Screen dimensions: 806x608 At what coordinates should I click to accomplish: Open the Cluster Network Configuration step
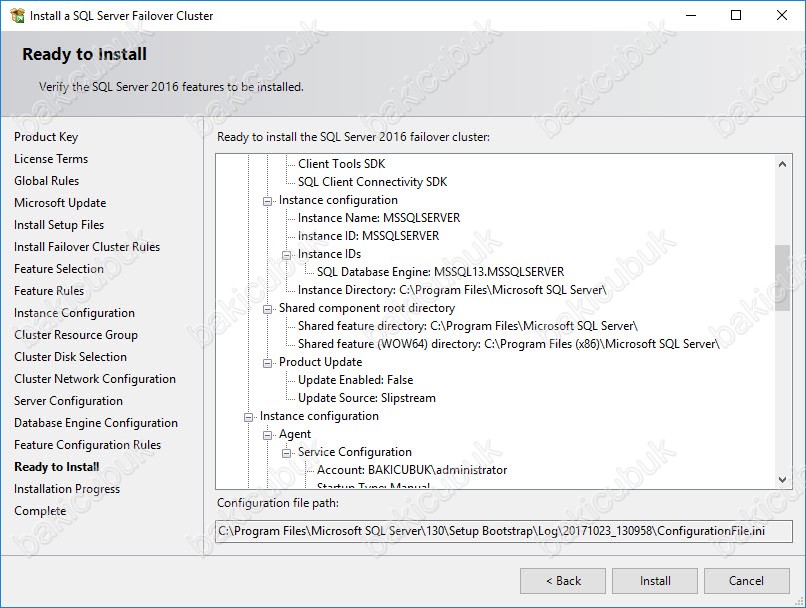(x=95, y=379)
